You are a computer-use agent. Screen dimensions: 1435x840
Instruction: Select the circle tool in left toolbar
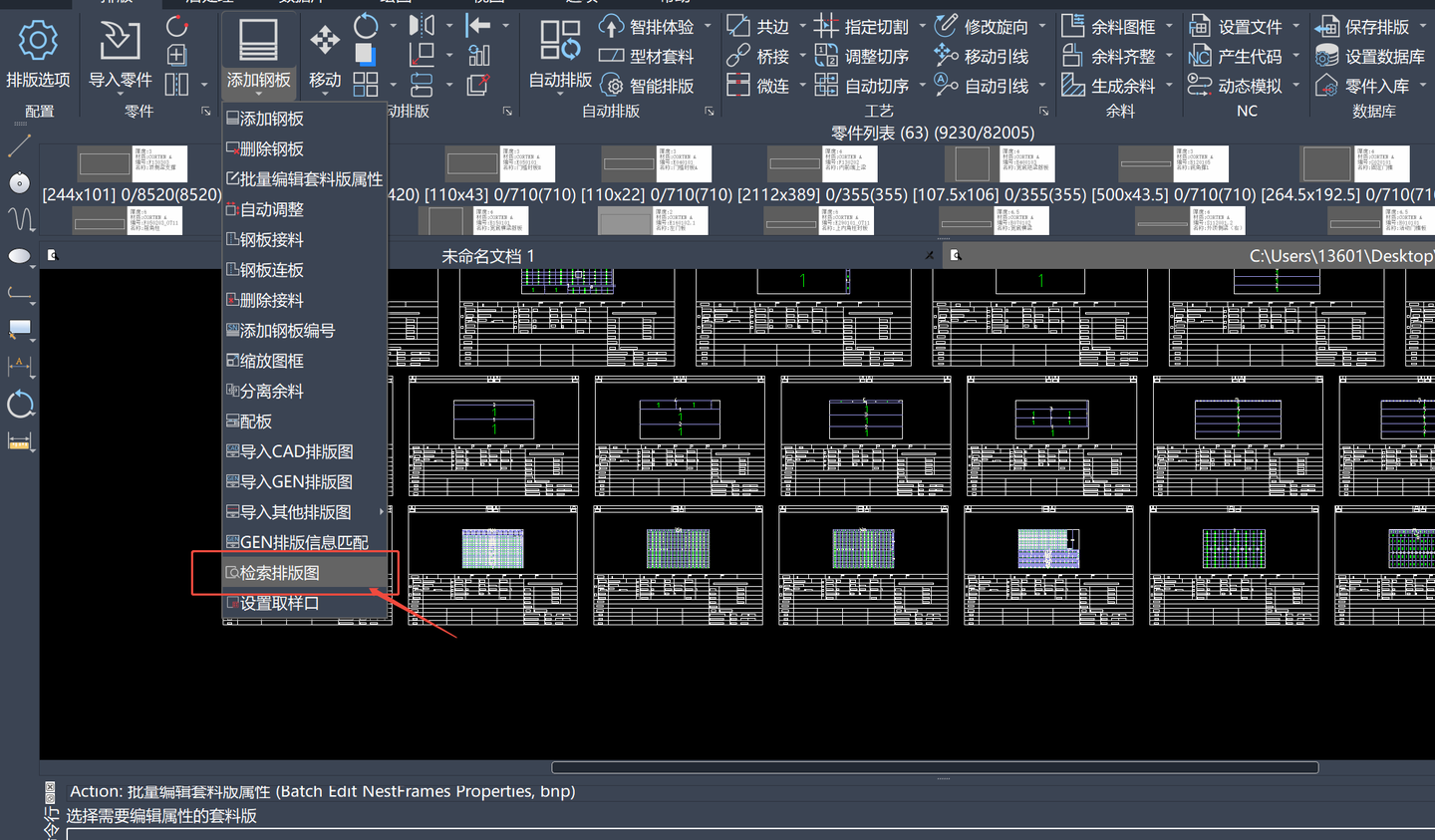pyautogui.click(x=19, y=182)
